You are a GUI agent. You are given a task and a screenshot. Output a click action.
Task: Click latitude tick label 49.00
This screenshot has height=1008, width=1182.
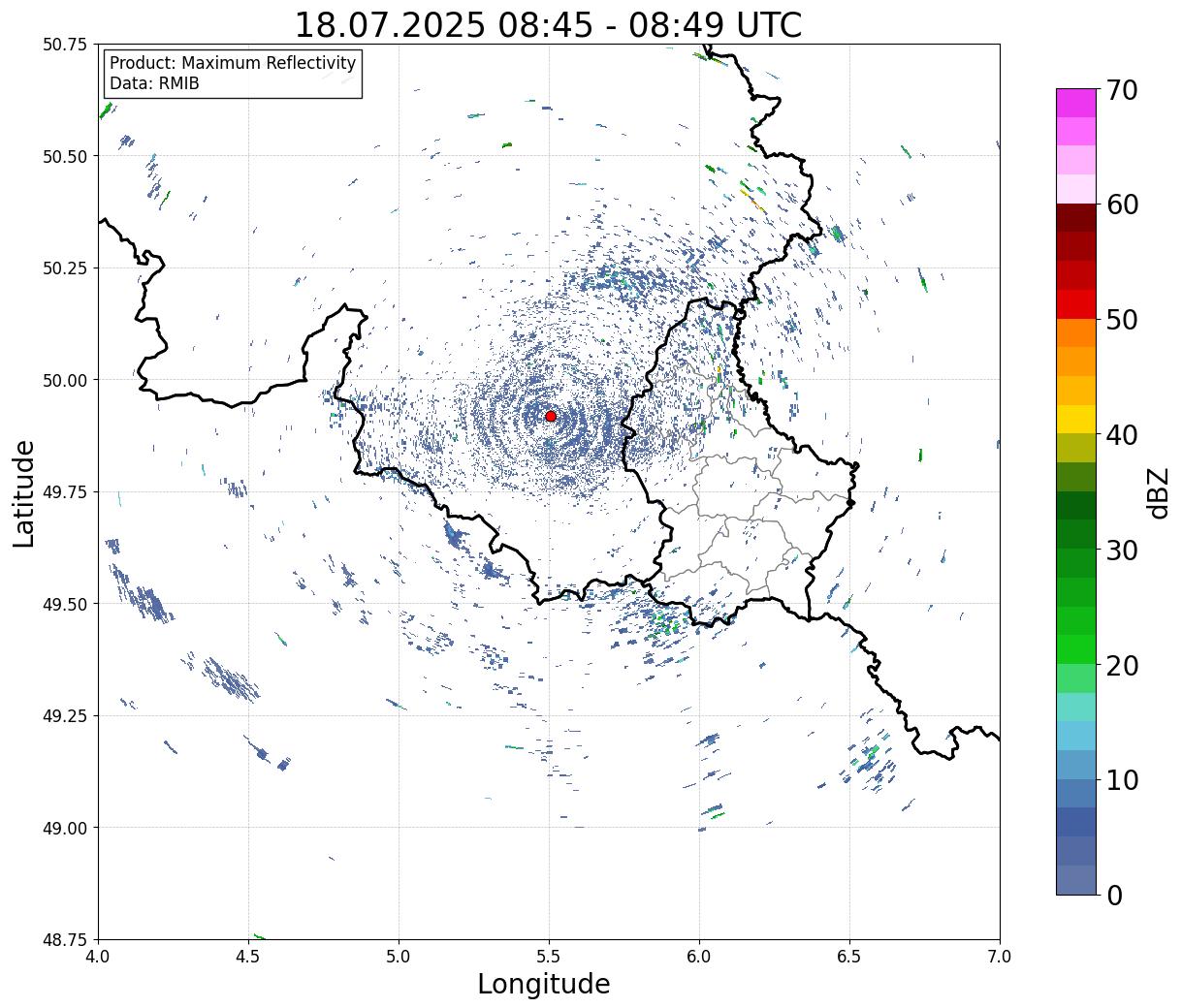pyautogui.click(x=65, y=828)
